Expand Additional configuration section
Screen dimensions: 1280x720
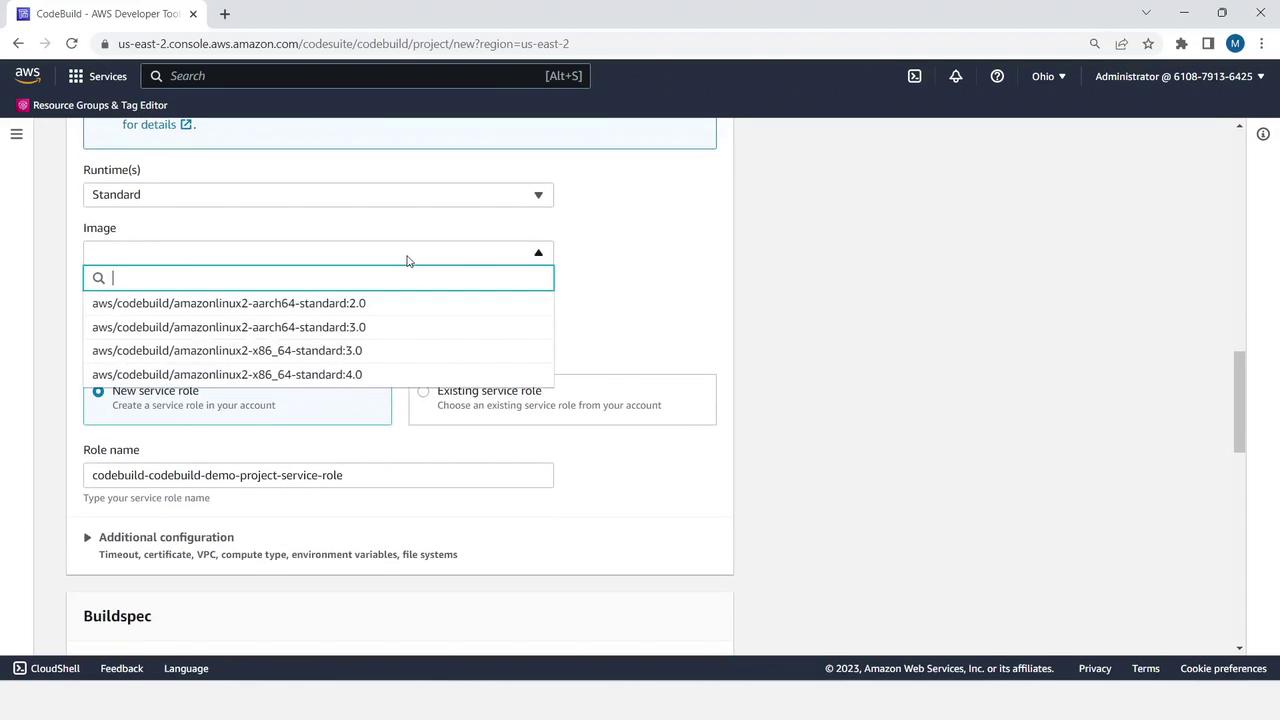tap(87, 538)
